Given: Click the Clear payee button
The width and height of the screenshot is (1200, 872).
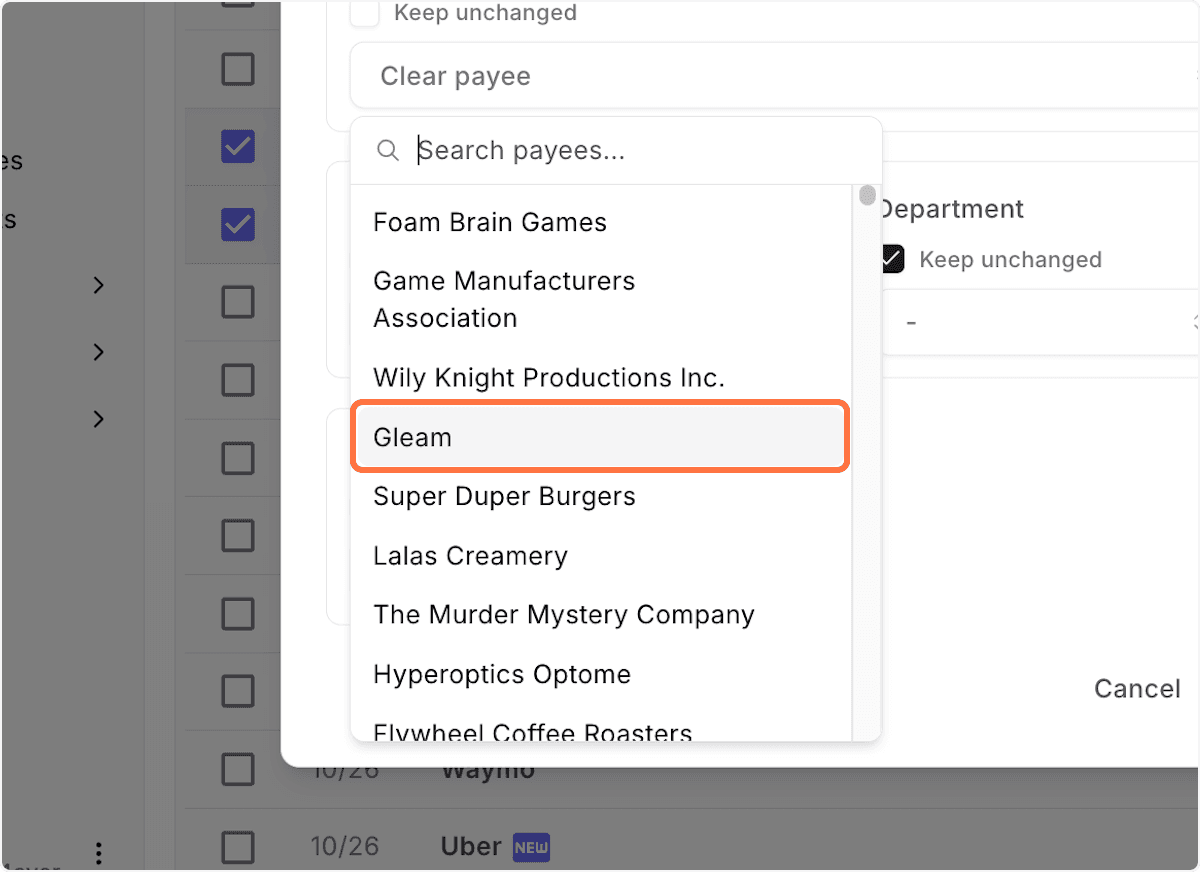Looking at the screenshot, I should pyautogui.click(x=455, y=75).
